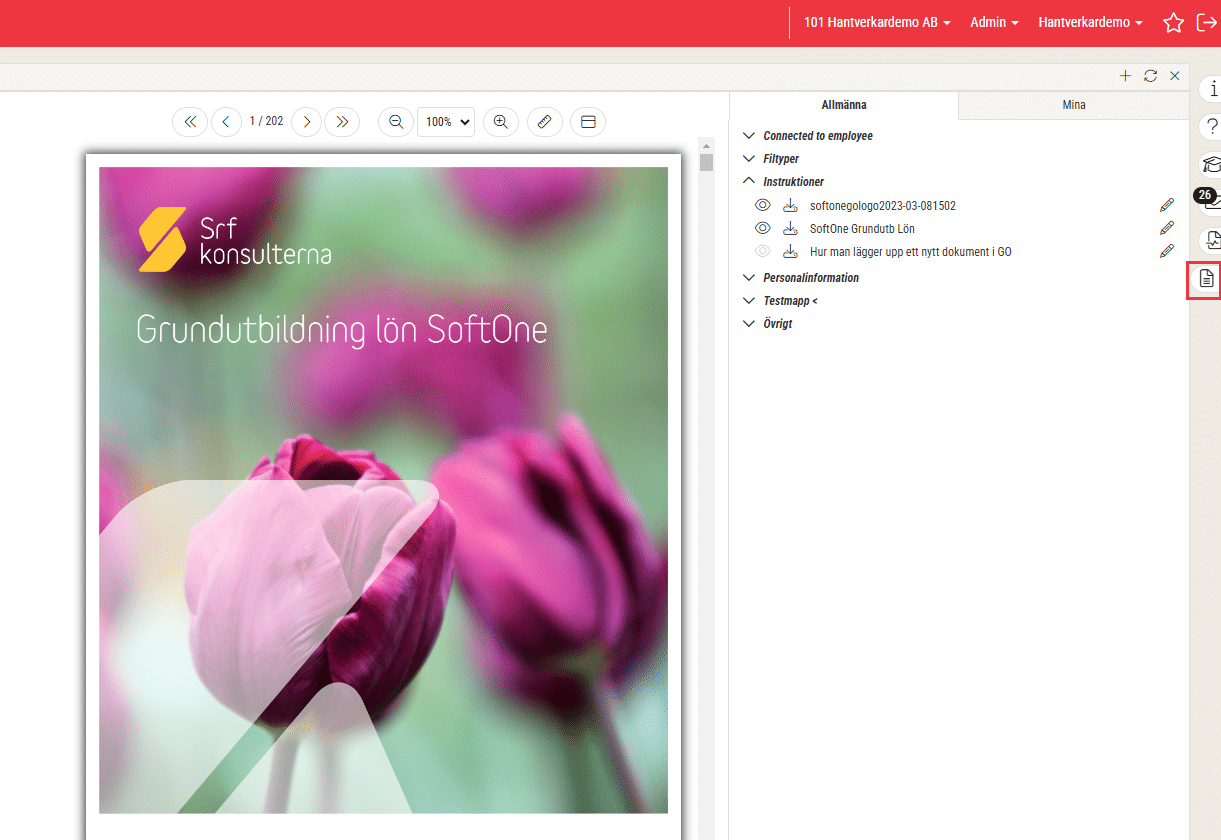Download the softonegologo2023-03-081502 file
This screenshot has width=1221, height=840.
[x=790, y=206]
